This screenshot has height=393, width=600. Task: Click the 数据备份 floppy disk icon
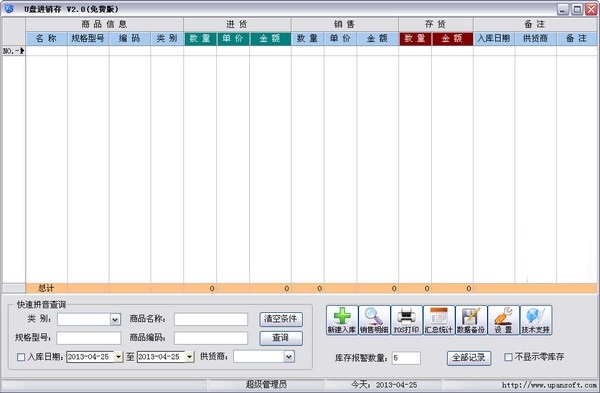click(x=471, y=320)
